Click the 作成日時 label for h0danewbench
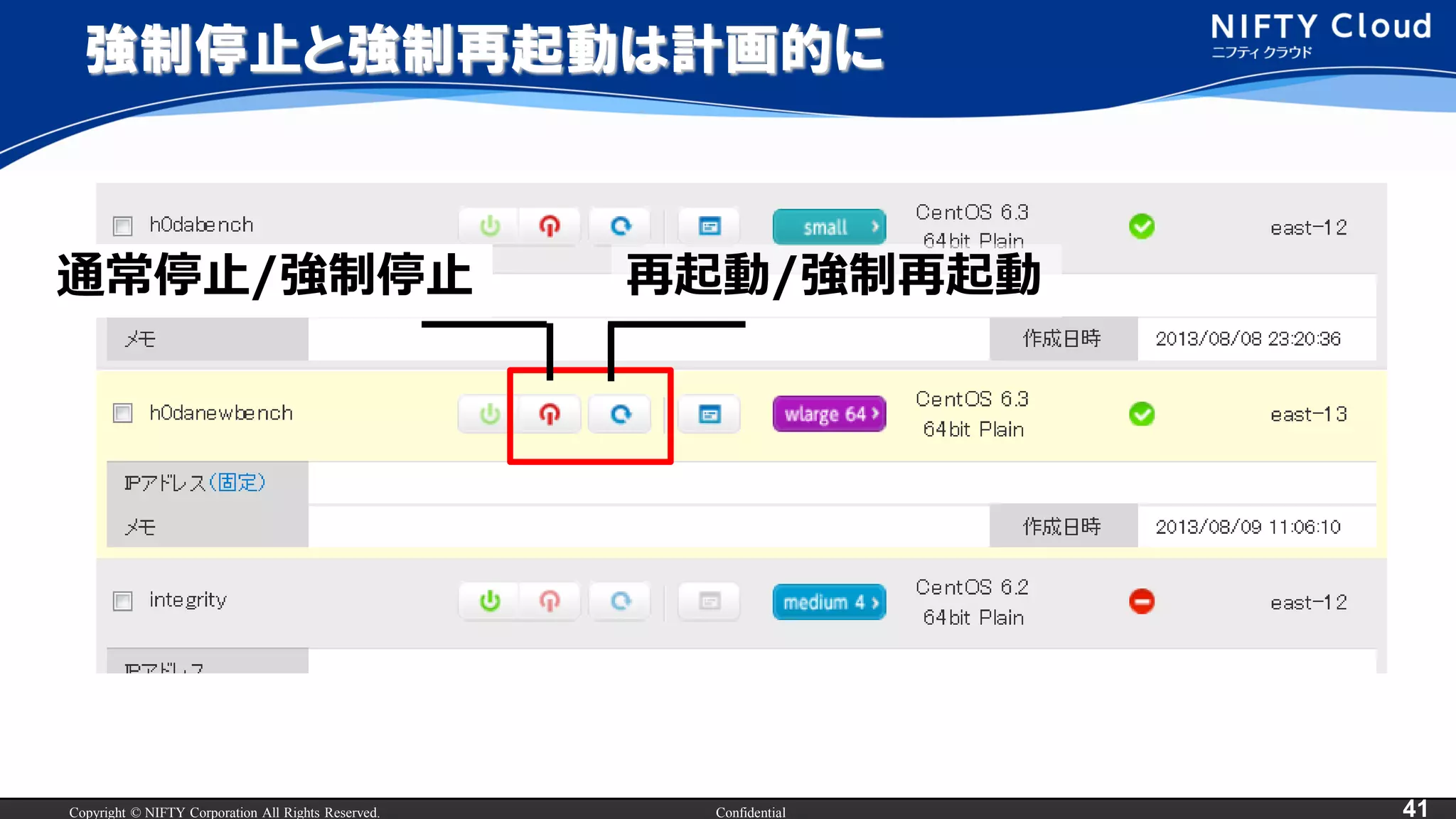 point(1062,527)
